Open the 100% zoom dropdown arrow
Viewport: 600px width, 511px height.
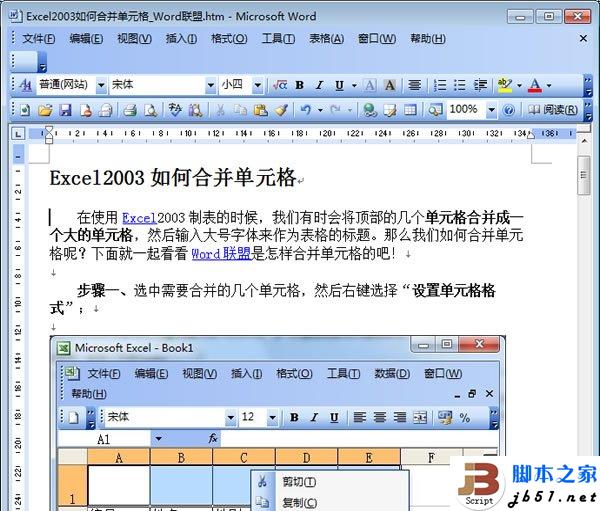pos(491,110)
